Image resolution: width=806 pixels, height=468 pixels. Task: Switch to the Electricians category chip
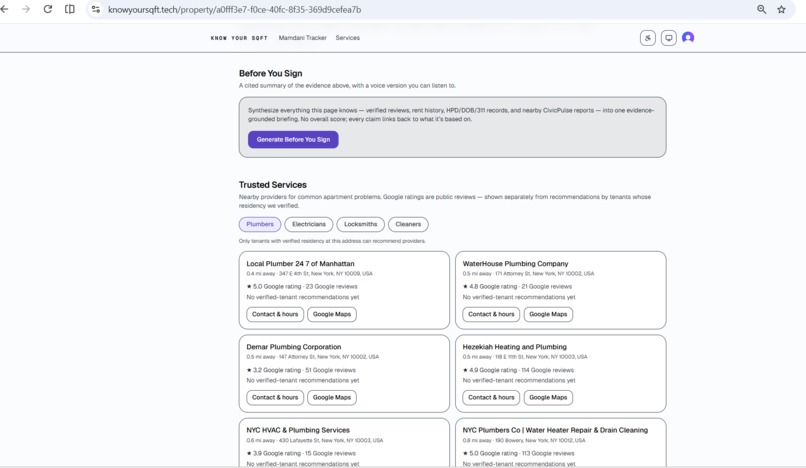pyautogui.click(x=308, y=224)
